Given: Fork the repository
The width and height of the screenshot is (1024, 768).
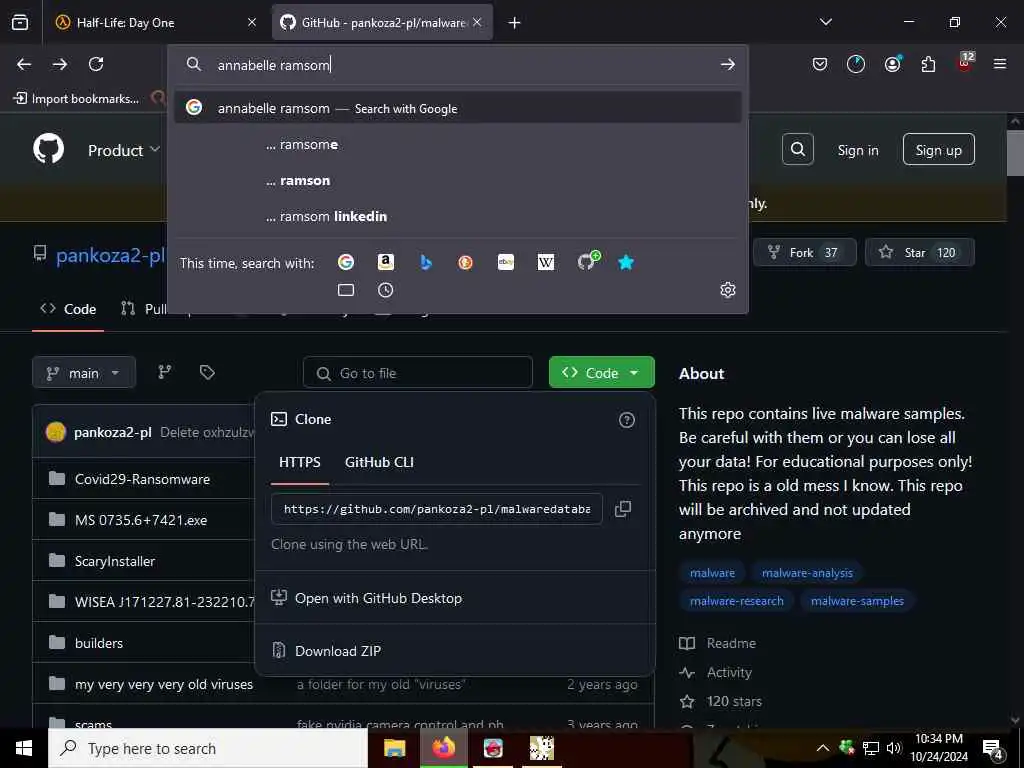Looking at the screenshot, I should click(805, 252).
